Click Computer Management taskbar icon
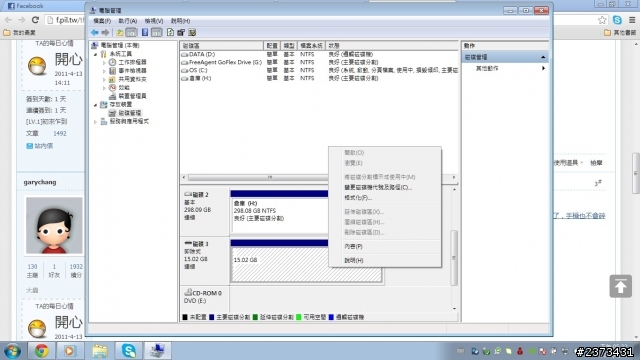 click(158, 351)
